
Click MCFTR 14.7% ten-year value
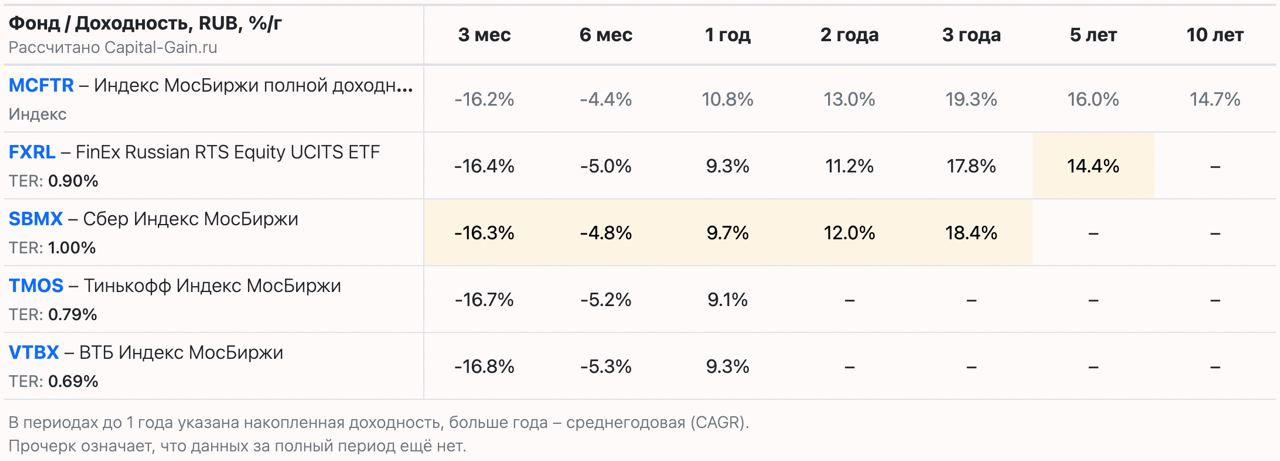coord(1215,100)
